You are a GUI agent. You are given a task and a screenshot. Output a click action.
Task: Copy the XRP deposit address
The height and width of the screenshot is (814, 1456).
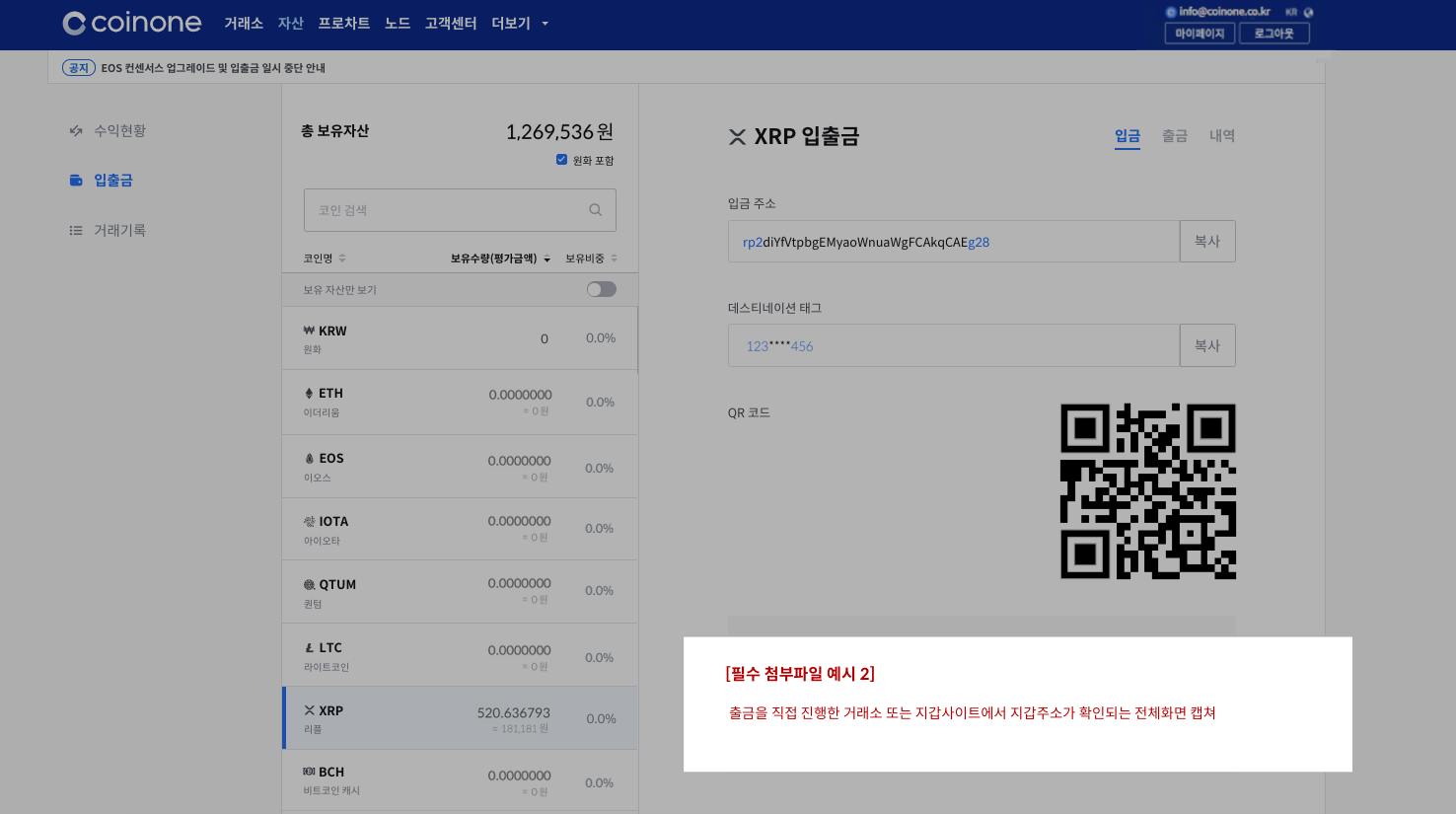tap(1207, 241)
